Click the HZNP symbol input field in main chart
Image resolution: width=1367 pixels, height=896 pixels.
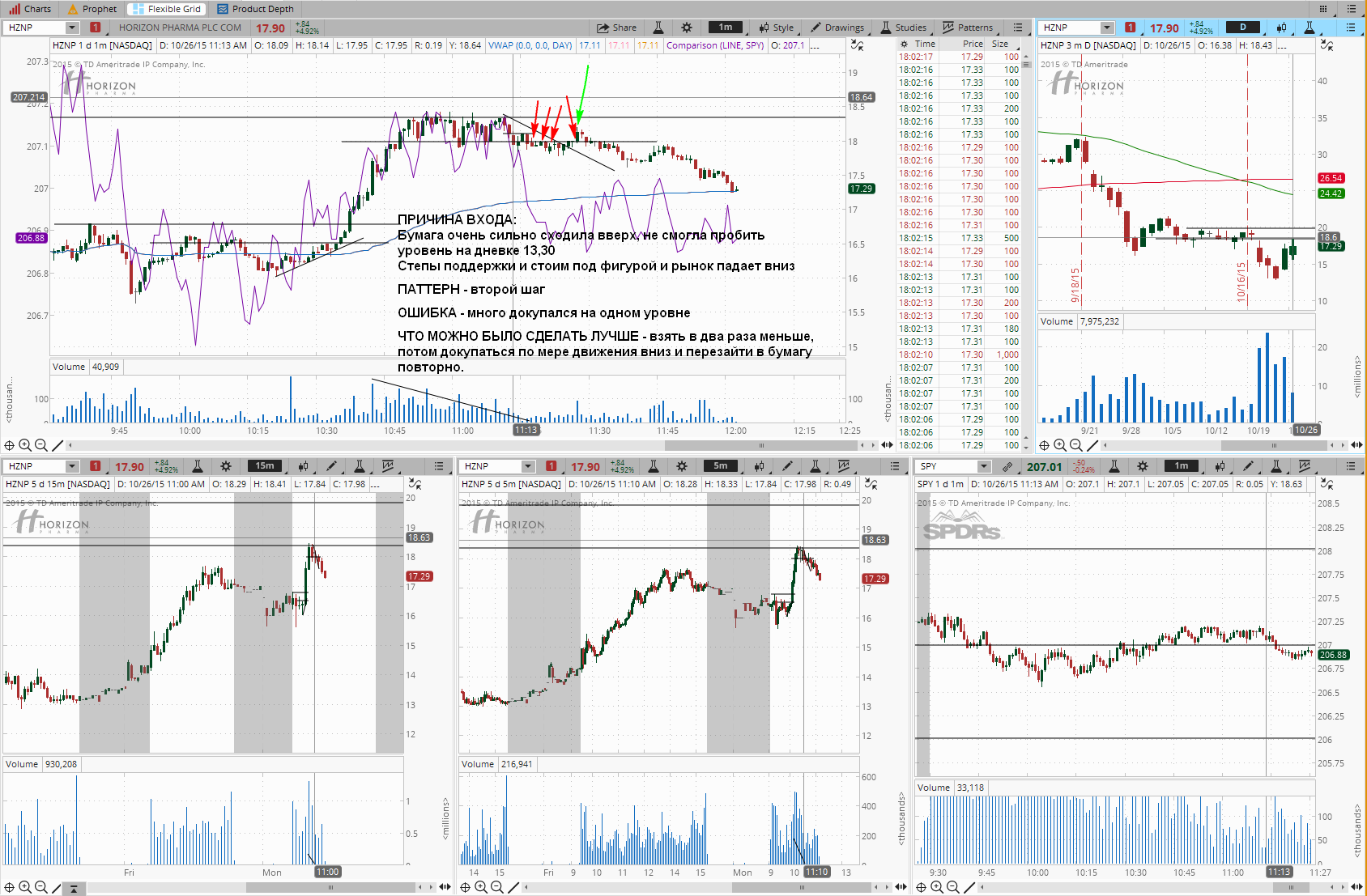pyautogui.click(x=36, y=28)
